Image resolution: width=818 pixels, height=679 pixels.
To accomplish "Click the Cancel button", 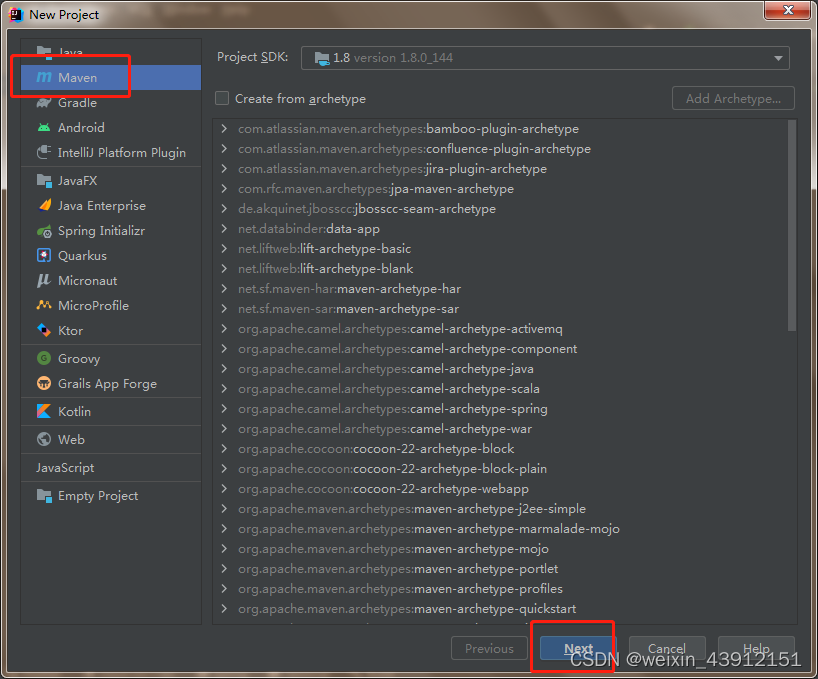I will coord(667,648).
